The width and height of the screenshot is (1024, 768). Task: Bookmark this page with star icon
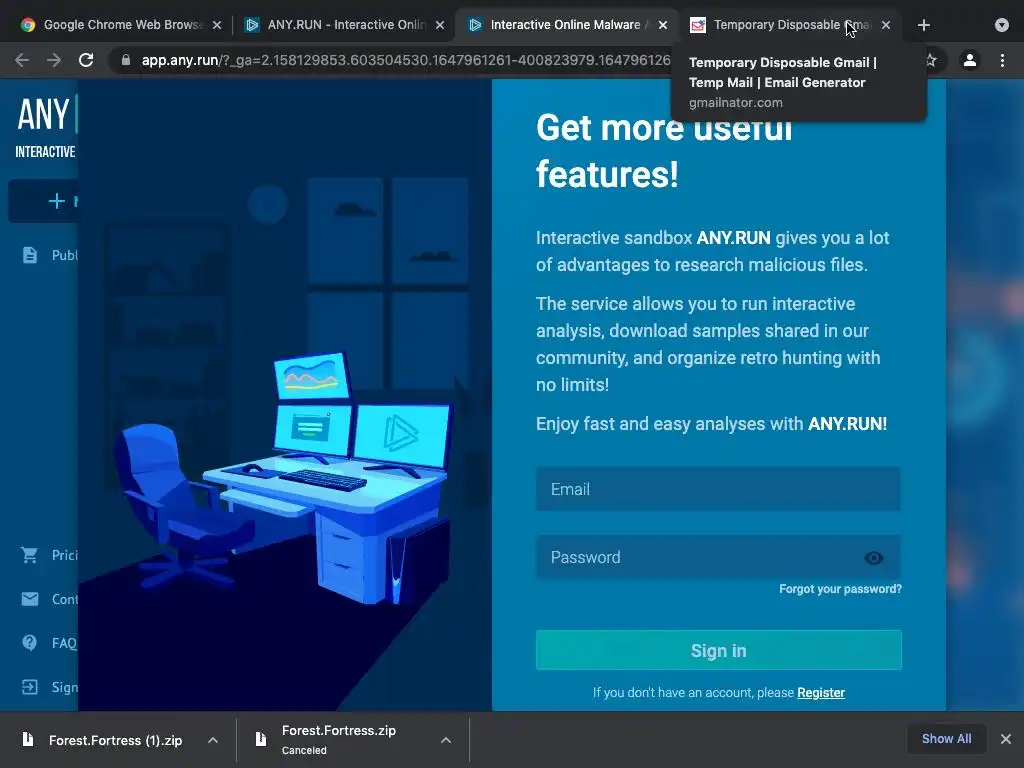tap(931, 60)
